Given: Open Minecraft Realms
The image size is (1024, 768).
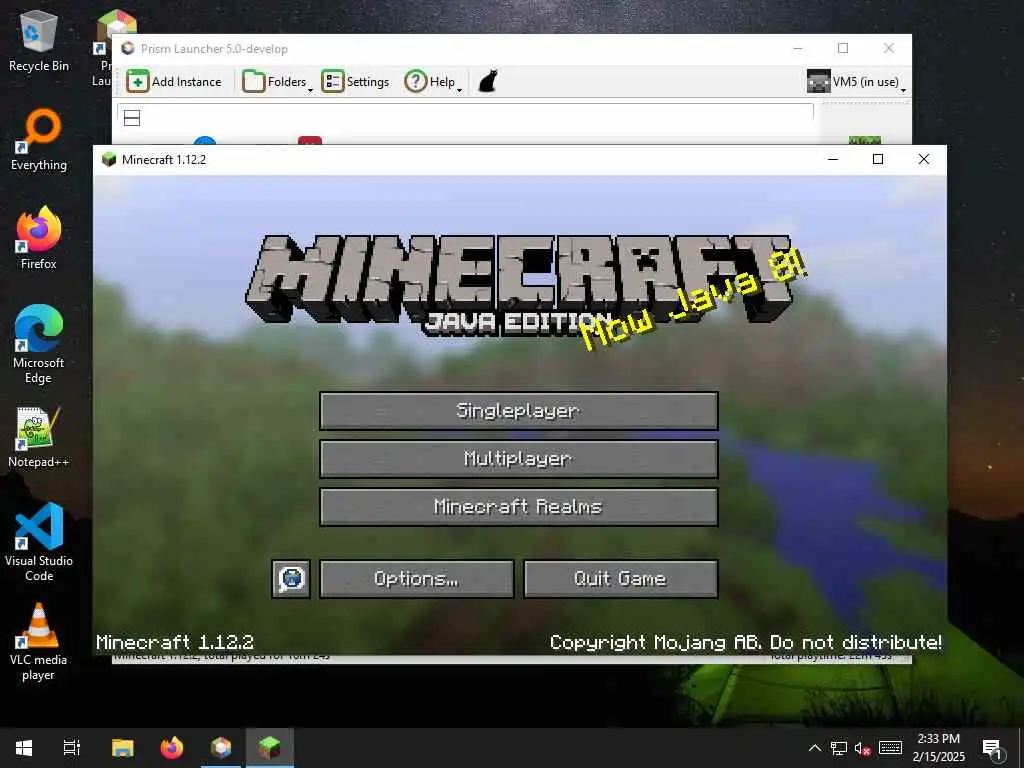Looking at the screenshot, I should tap(519, 507).
